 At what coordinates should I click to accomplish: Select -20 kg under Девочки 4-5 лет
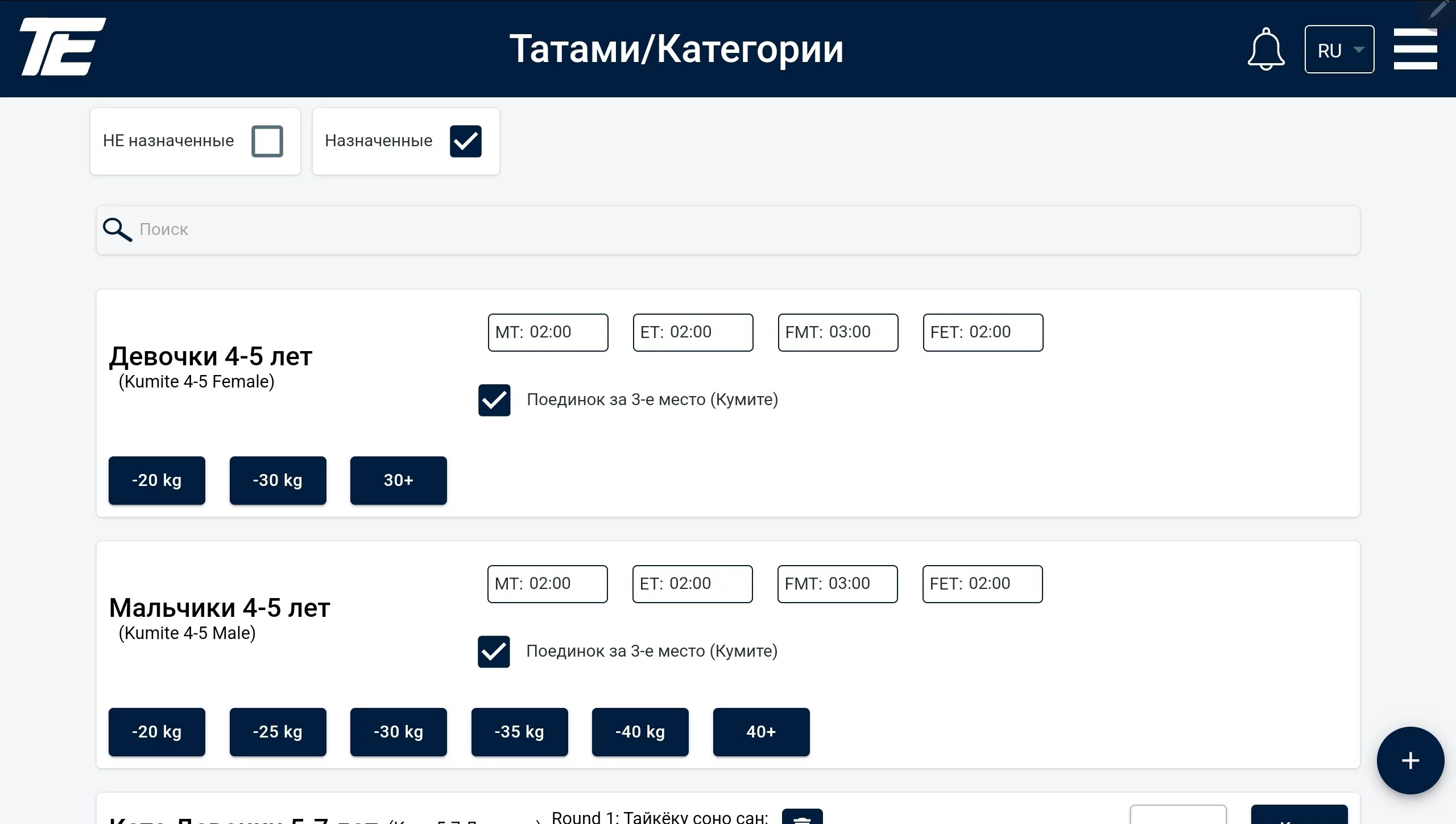coord(157,480)
